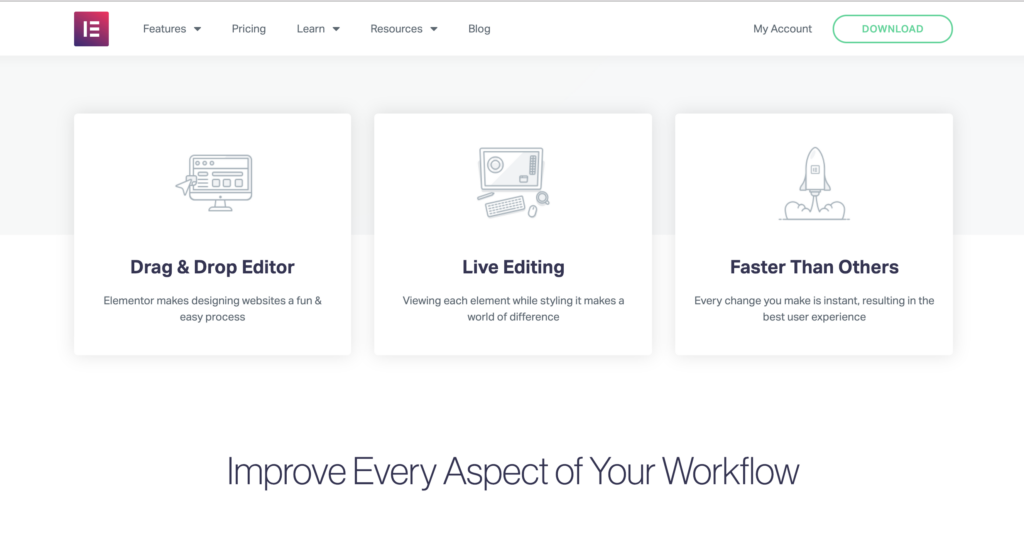Click the Faster Than Others rocket icon
The height and width of the screenshot is (546, 1024).
[x=814, y=184]
